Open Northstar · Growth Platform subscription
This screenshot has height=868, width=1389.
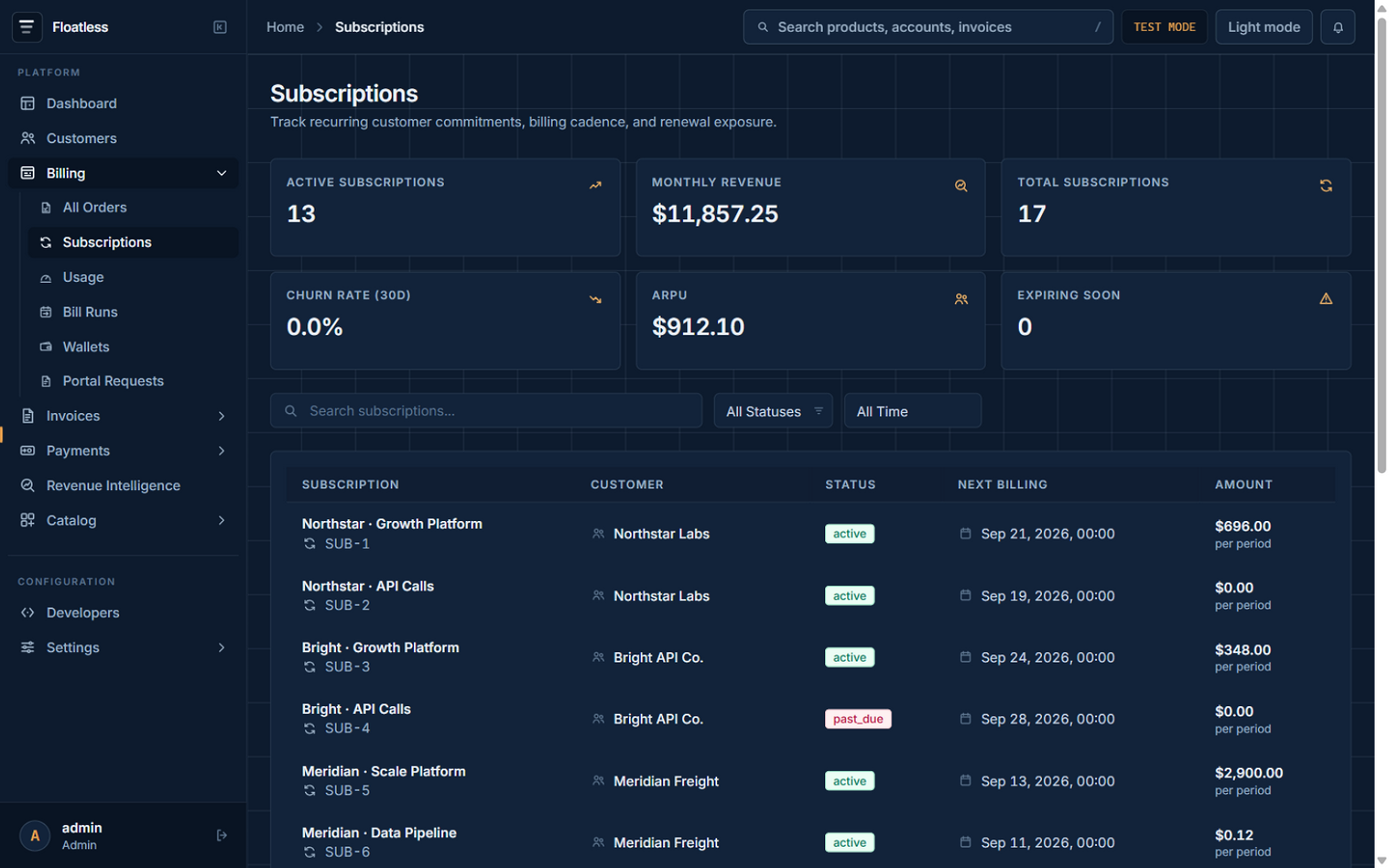point(392,524)
